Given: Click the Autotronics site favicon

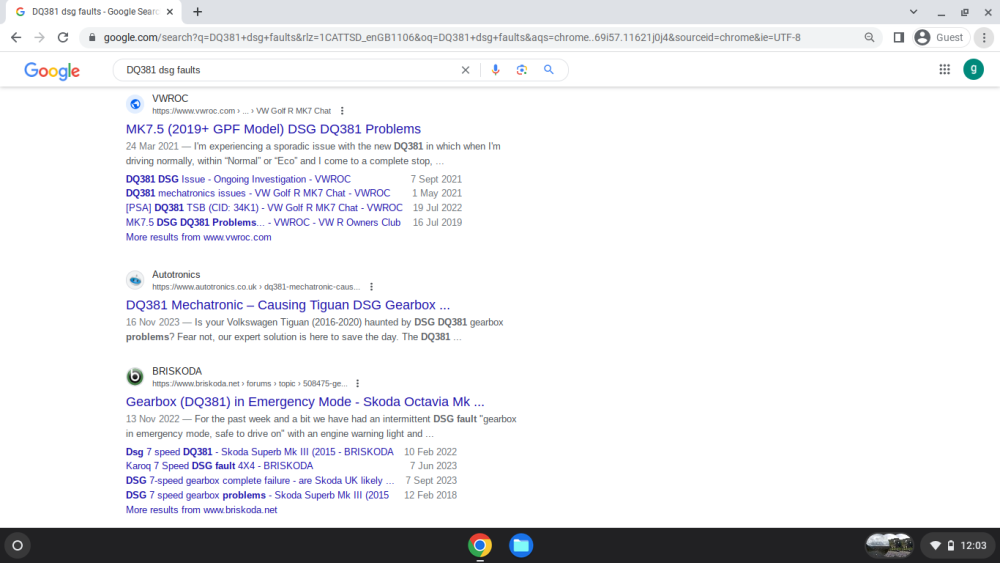Looking at the screenshot, I should (x=135, y=280).
